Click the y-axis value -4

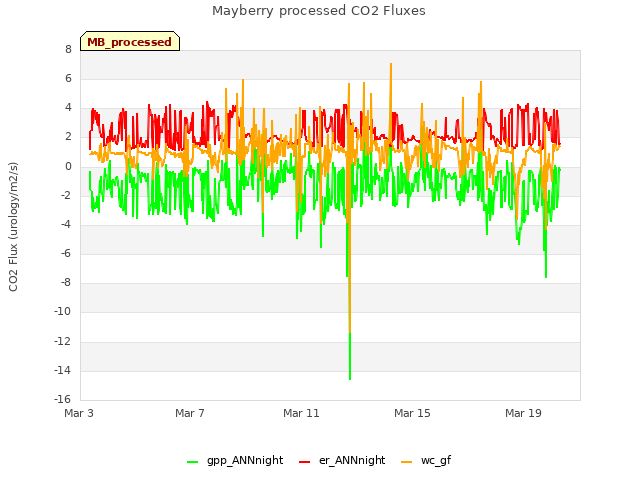67,224
